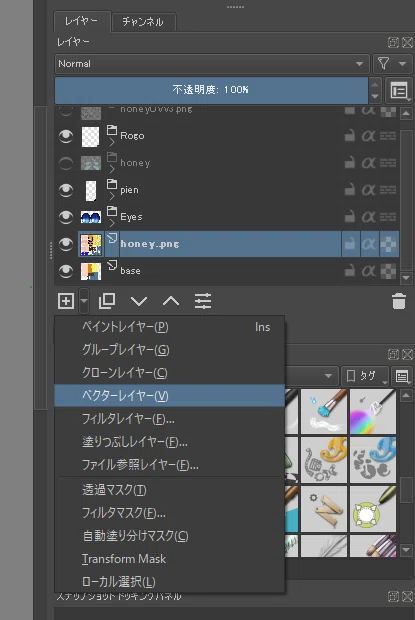Screen dimensions: 415x620
Task: Choose フィルタレイヤー(F)... from menu
Action: [x=170, y=419]
